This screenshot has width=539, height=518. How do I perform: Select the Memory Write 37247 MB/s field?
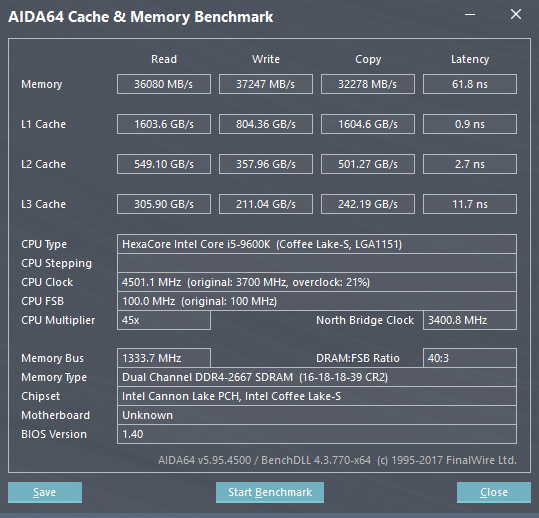pos(266,84)
